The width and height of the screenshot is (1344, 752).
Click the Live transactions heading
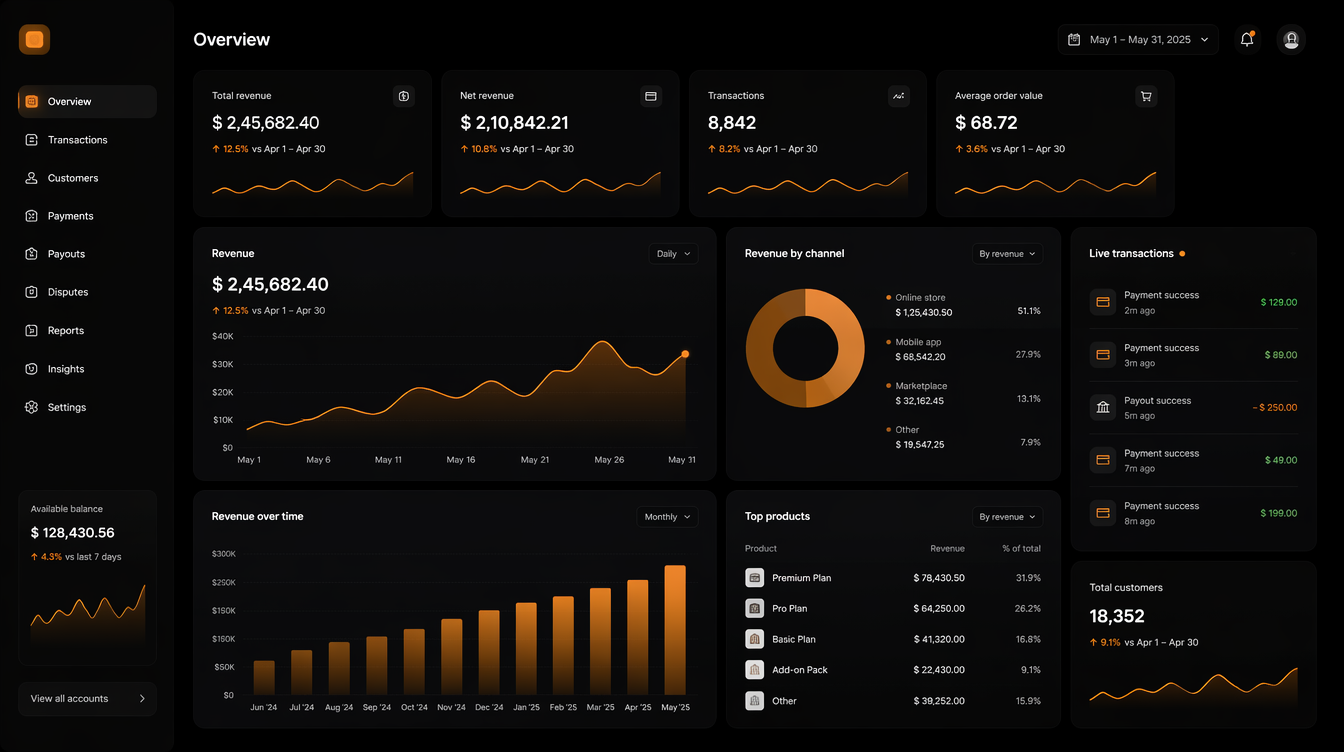click(1131, 254)
